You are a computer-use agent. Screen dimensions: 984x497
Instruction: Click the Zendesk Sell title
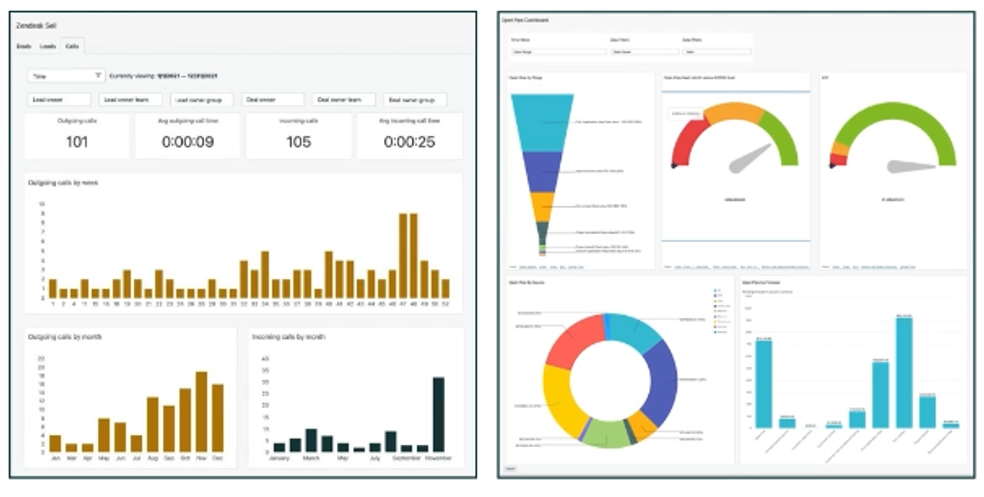[x=36, y=26]
